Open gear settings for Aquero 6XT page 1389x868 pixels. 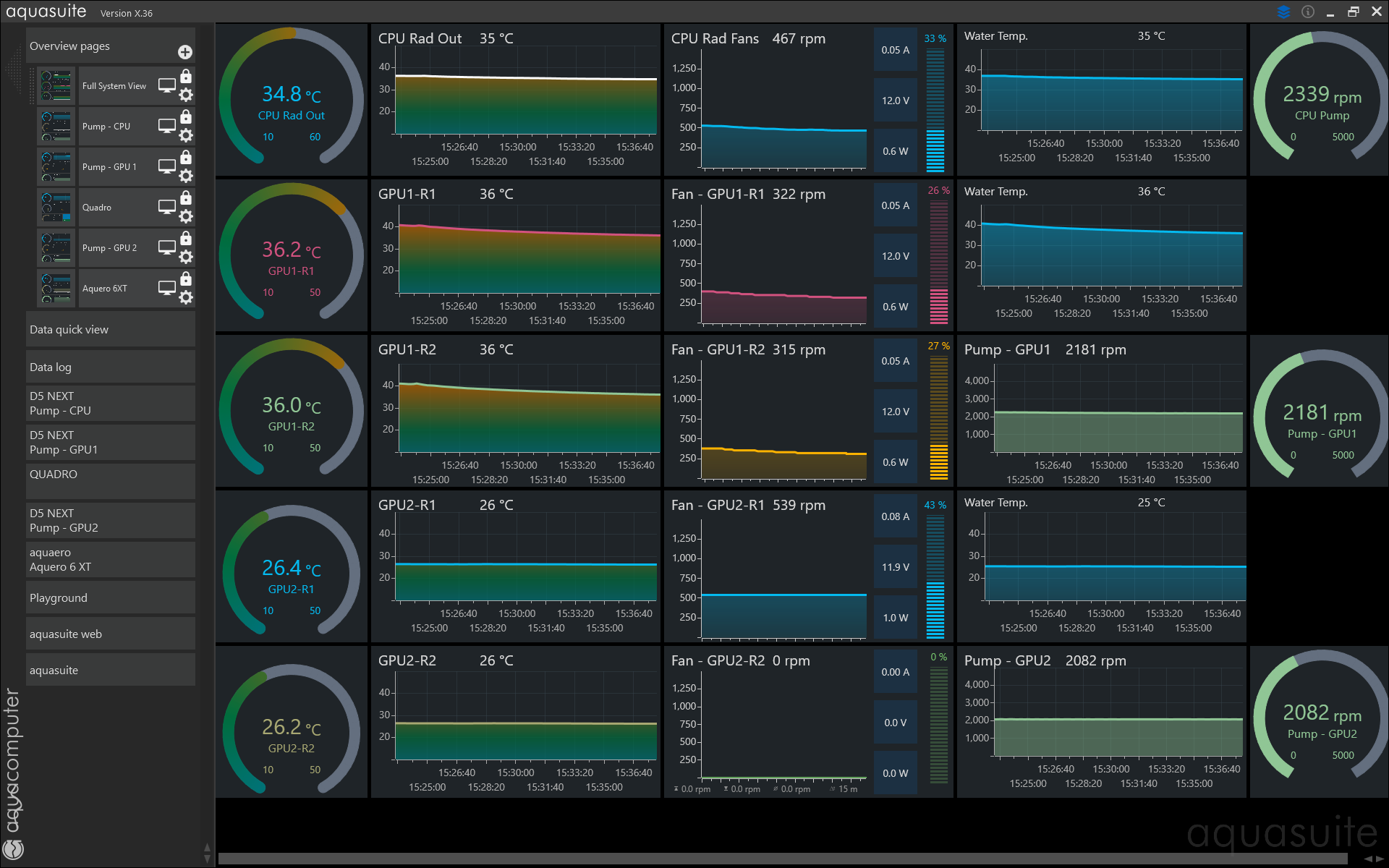point(186,297)
